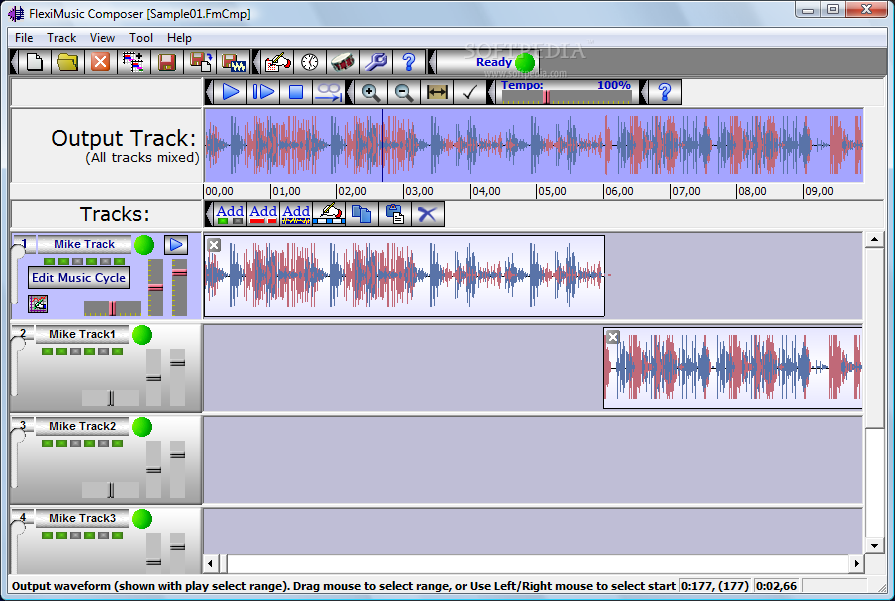
Task: Open the Track menu
Action: 62,38
